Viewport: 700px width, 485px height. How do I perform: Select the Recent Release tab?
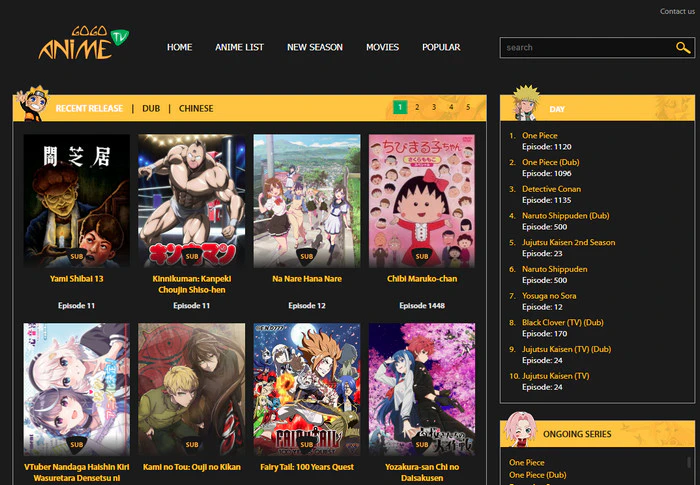coord(89,109)
